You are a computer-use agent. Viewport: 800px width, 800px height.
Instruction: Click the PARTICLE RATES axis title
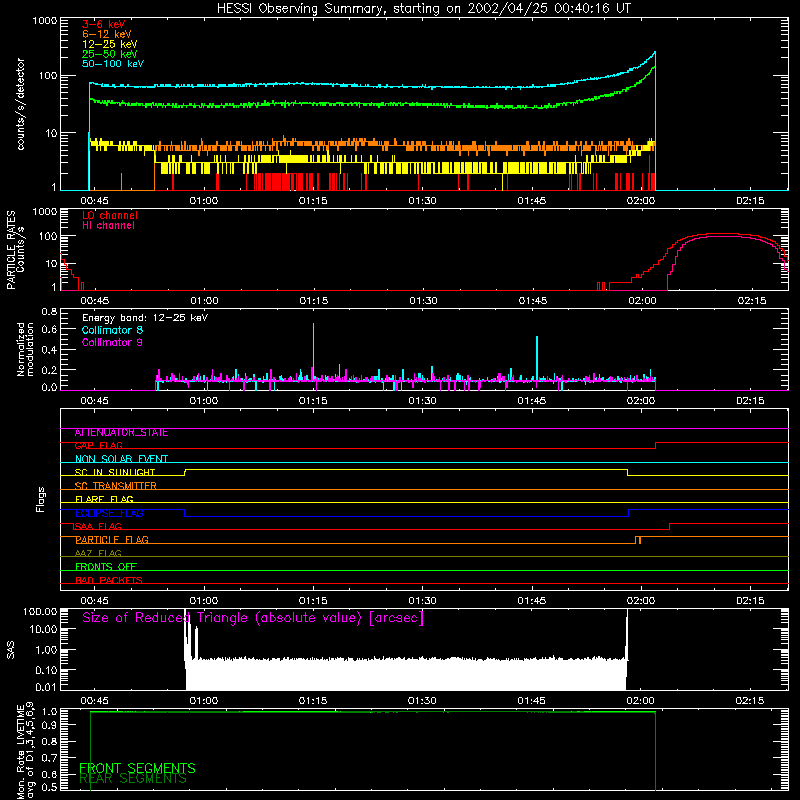tap(11, 250)
